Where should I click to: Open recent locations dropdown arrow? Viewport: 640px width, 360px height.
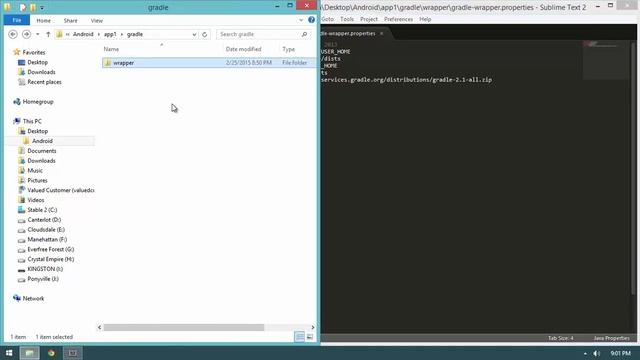(x=38, y=34)
